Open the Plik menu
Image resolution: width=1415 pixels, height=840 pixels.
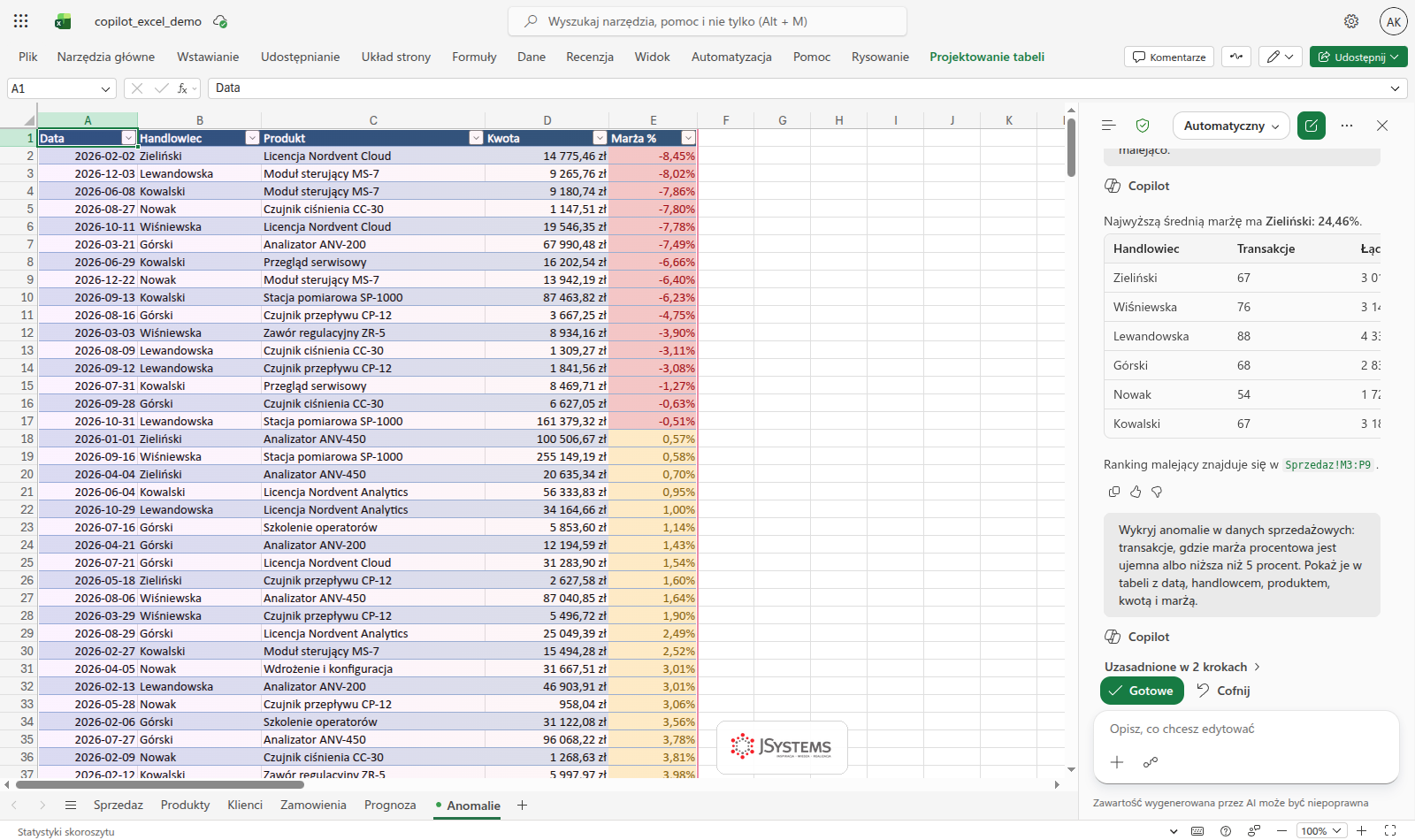click(28, 57)
